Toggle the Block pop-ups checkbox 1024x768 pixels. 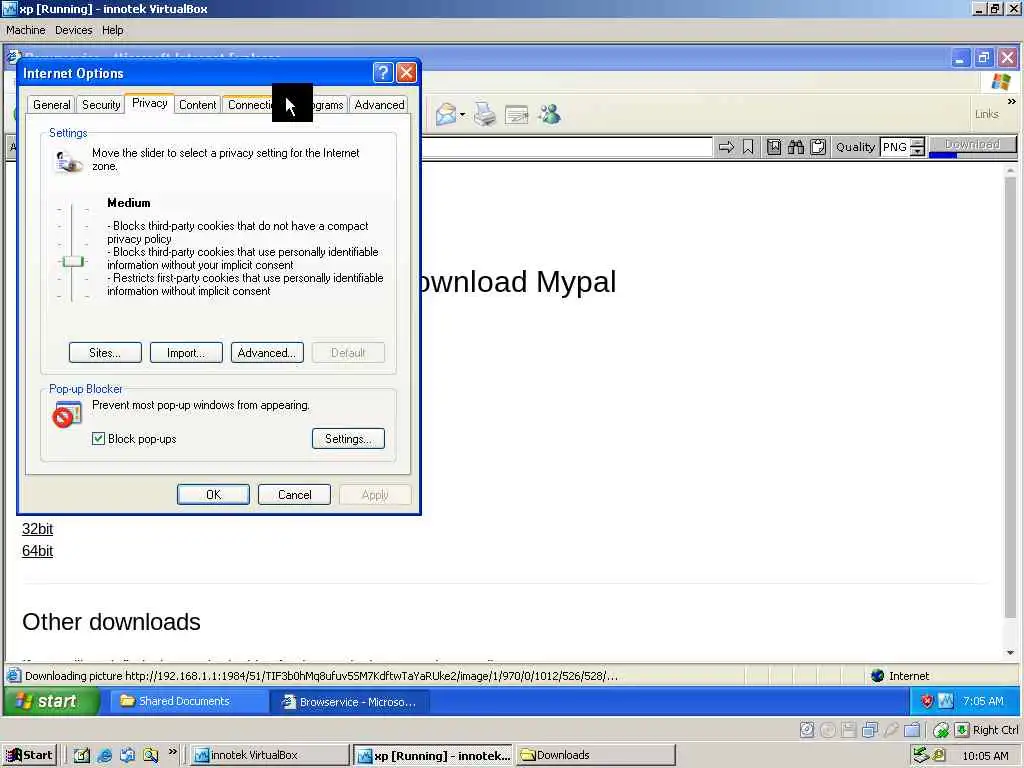click(99, 439)
